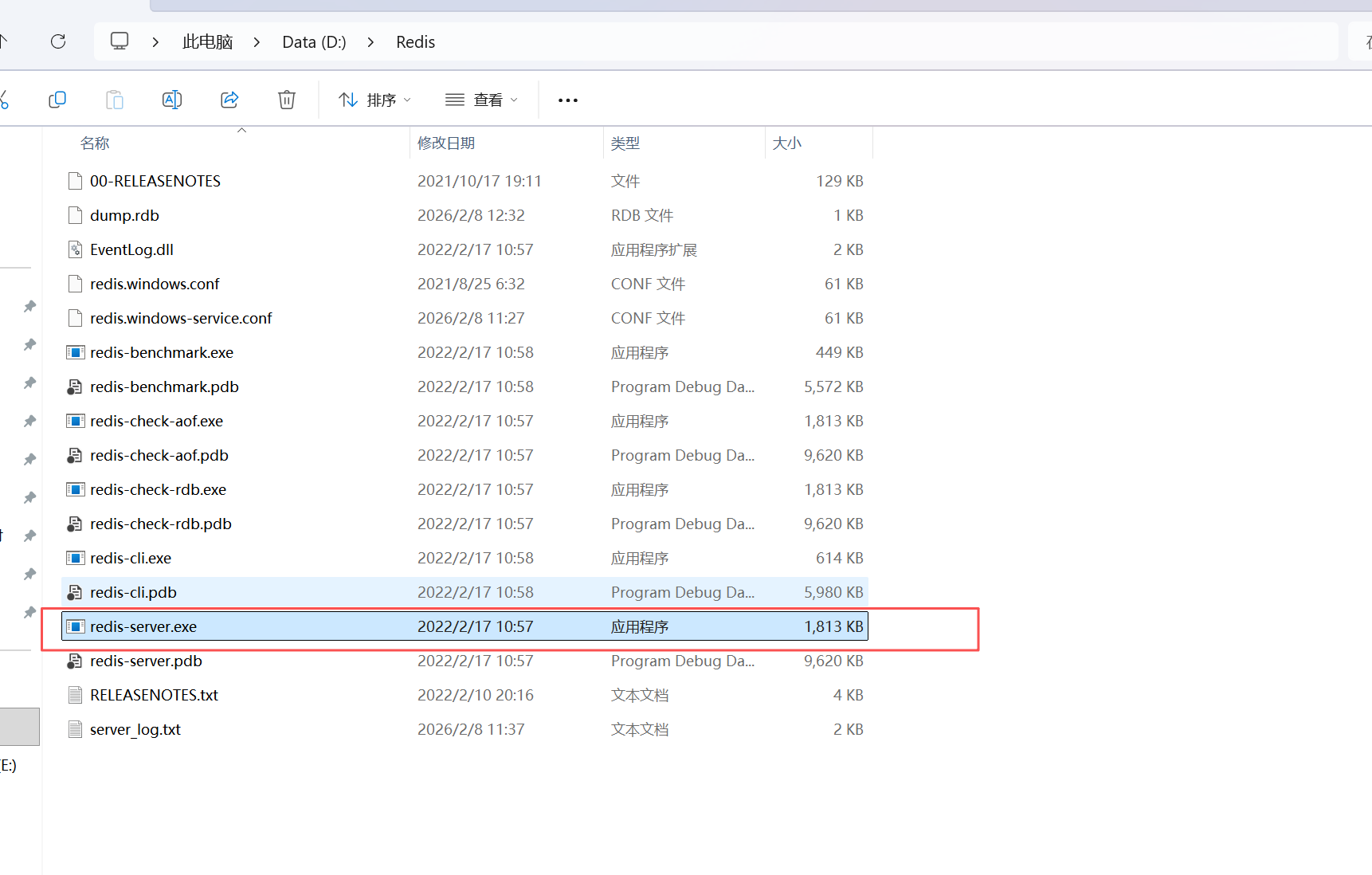The width and height of the screenshot is (1372, 875).
Task: Click the delete trash icon
Action: [x=287, y=100]
